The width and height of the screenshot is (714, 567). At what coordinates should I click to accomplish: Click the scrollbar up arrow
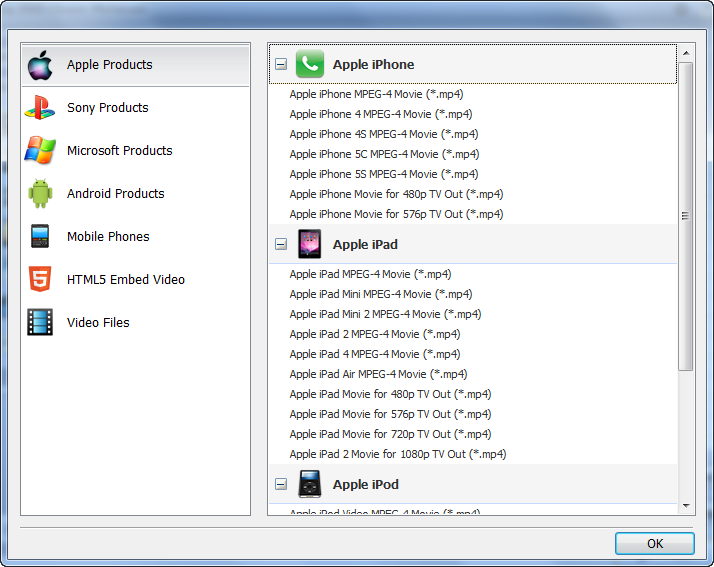click(686, 53)
